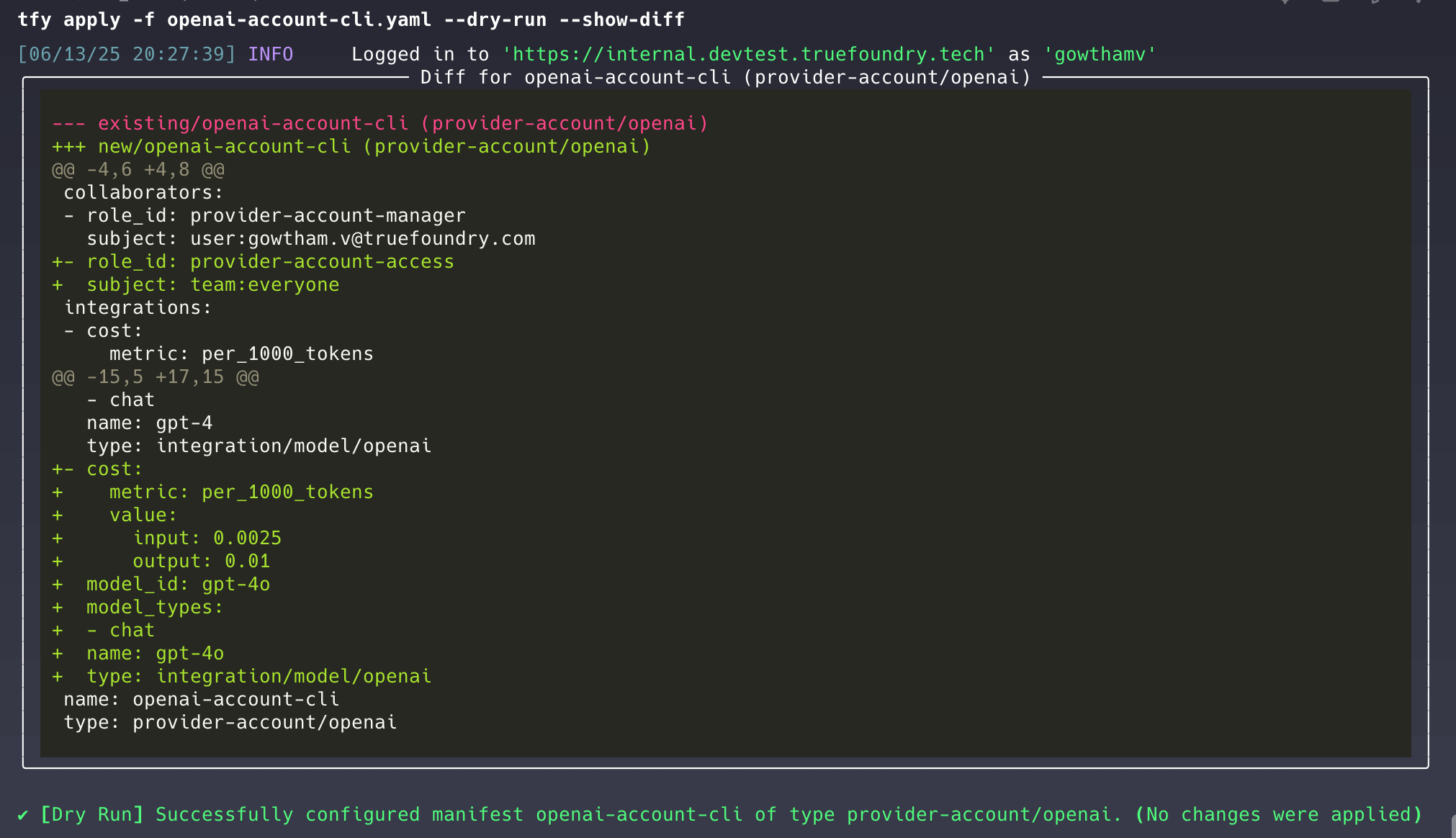Screen dimensions: 1456x838
Task: Click the @@ -4,6 +4,8 @@ hunk marker
Action: 138,169
